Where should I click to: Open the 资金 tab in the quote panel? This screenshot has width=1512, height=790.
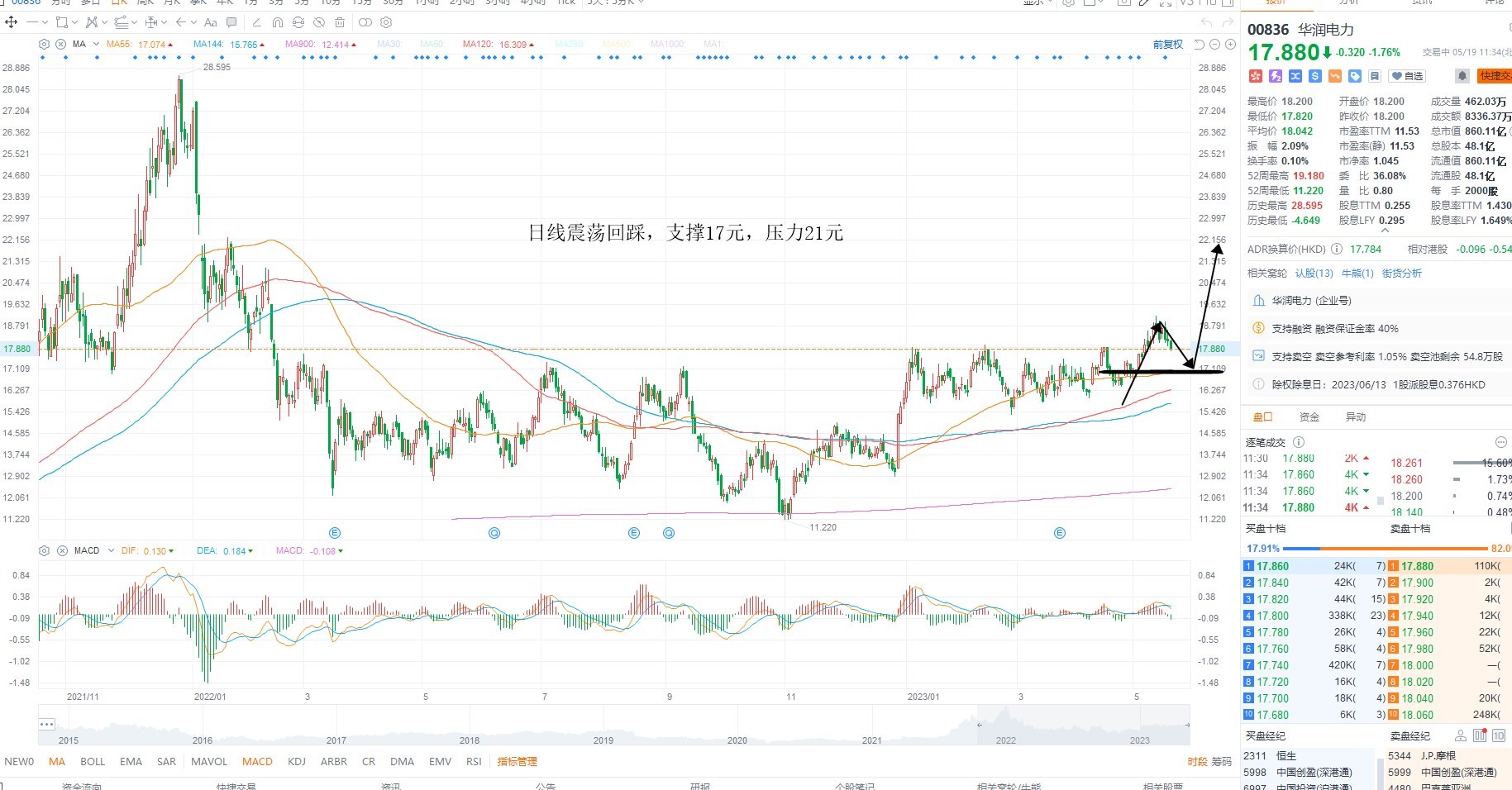coord(1309,417)
